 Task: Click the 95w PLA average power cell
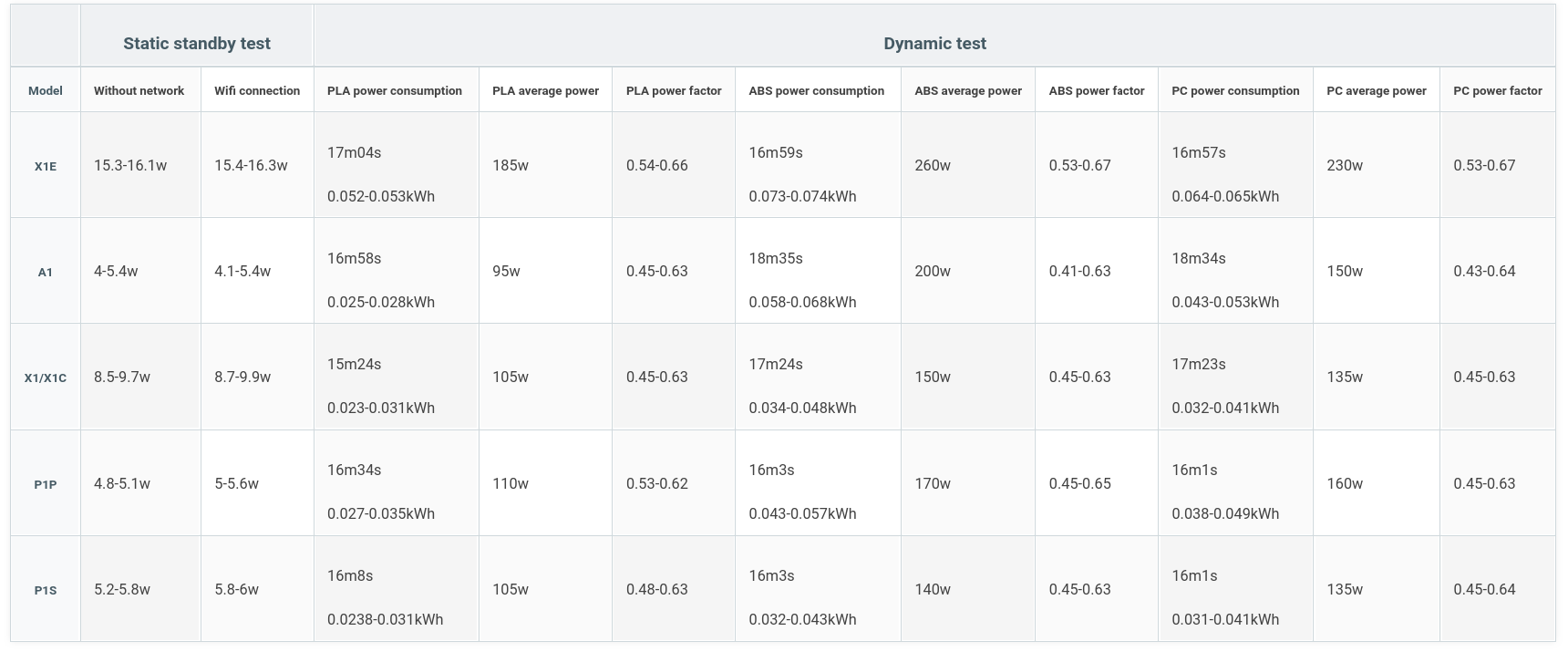pos(506,271)
